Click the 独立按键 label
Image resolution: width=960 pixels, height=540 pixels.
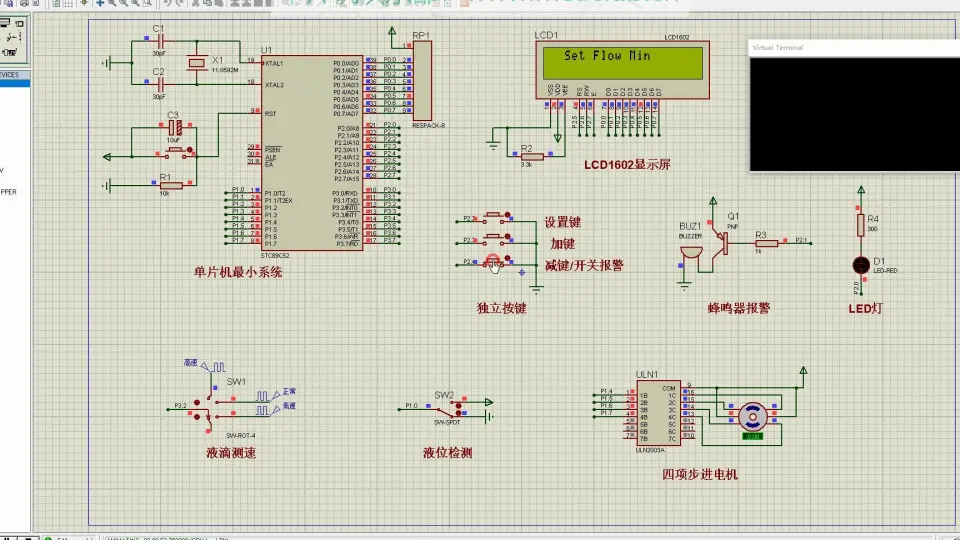tap(501, 308)
